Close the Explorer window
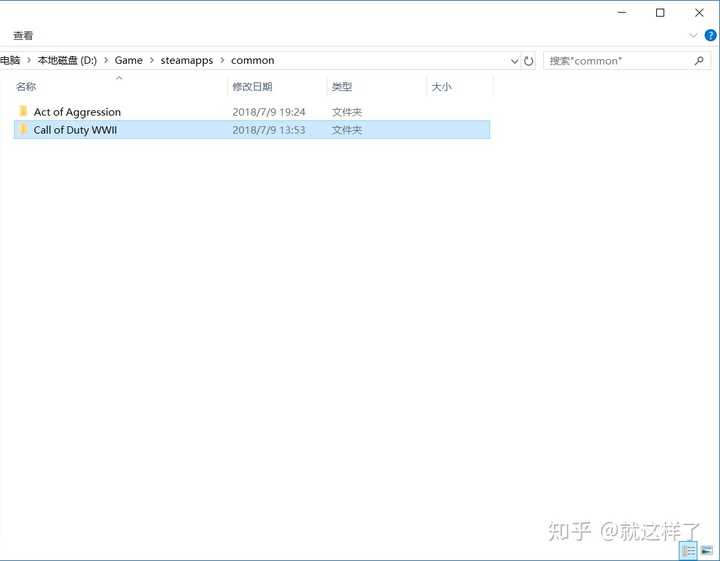This screenshot has height=561, width=720. click(699, 12)
